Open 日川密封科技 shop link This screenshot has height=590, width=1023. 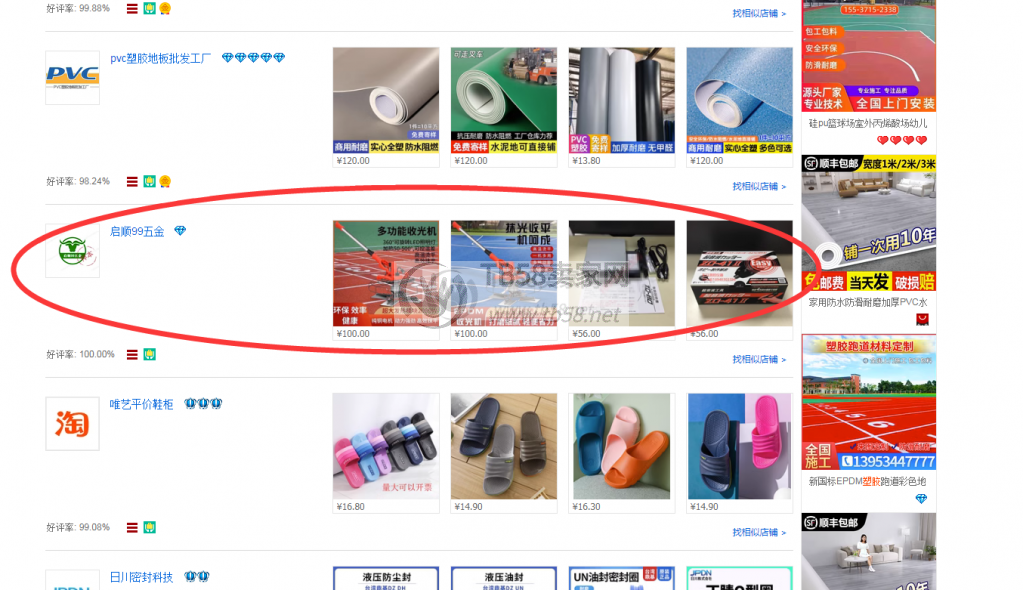pos(142,577)
